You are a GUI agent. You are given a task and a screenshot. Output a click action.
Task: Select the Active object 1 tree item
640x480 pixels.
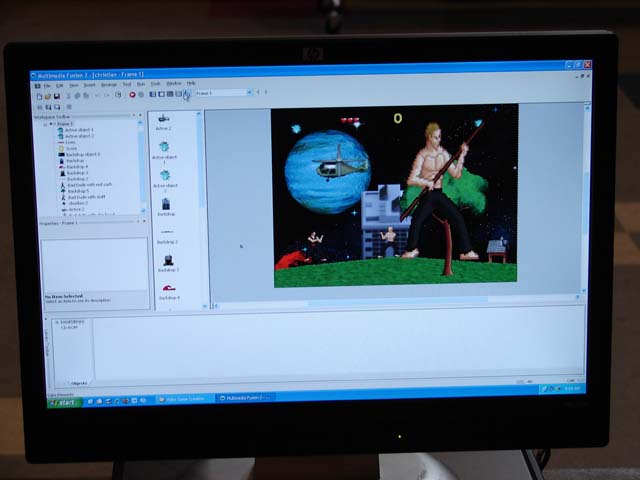coord(77,130)
